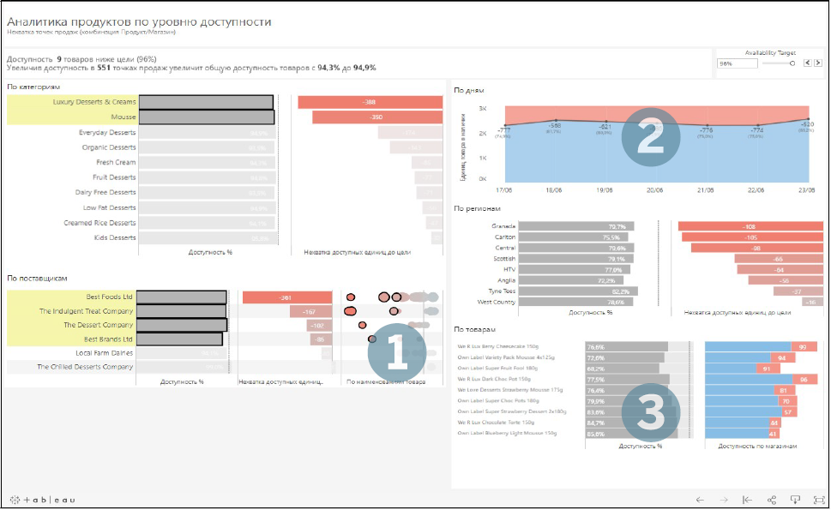Image resolution: width=831 pixels, height=510 pixels.
Task: Select Local Farm Dairies supplier row
Action: [105, 353]
